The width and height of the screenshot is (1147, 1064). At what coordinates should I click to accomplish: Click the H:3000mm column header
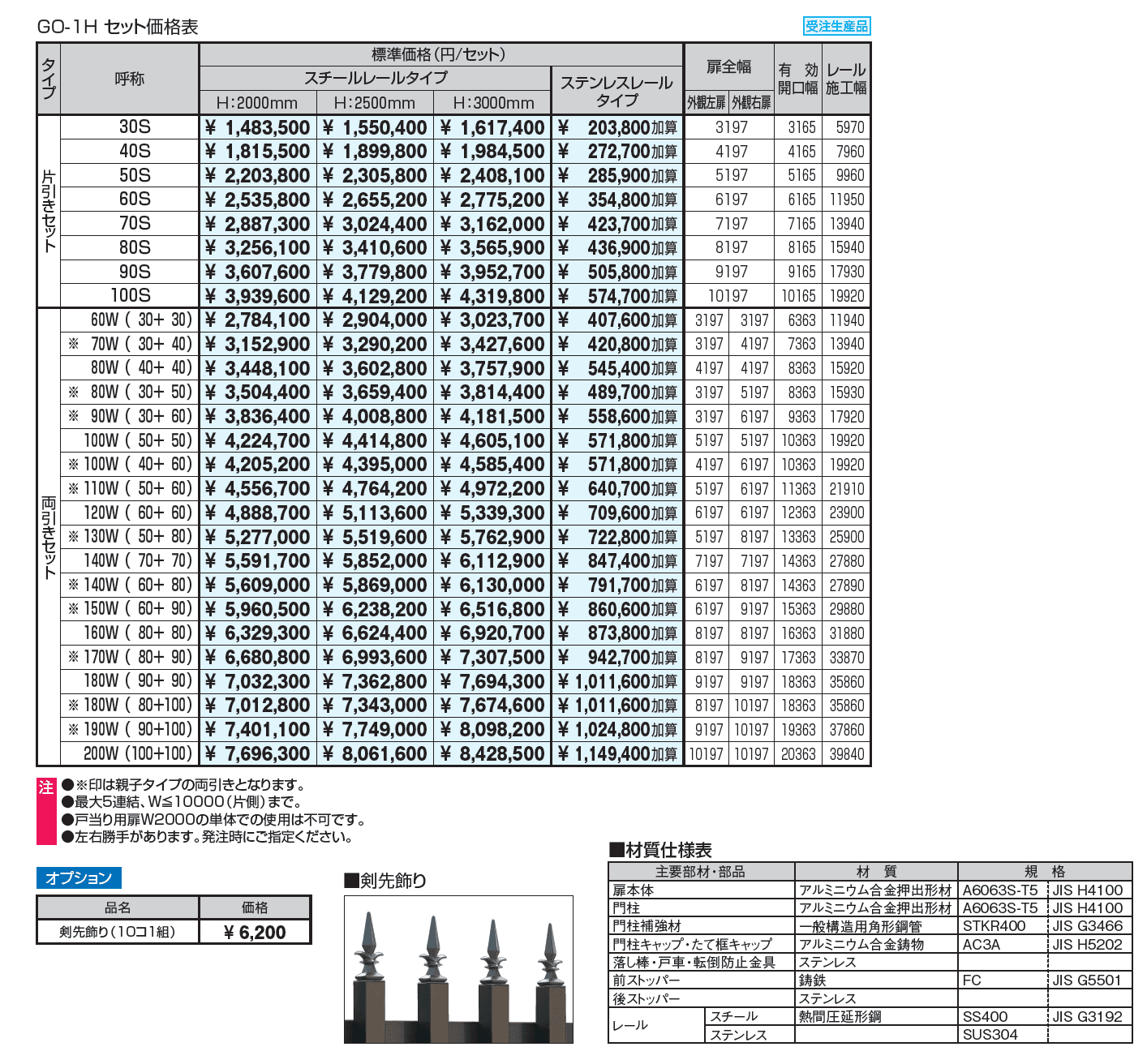click(x=492, y=103)
